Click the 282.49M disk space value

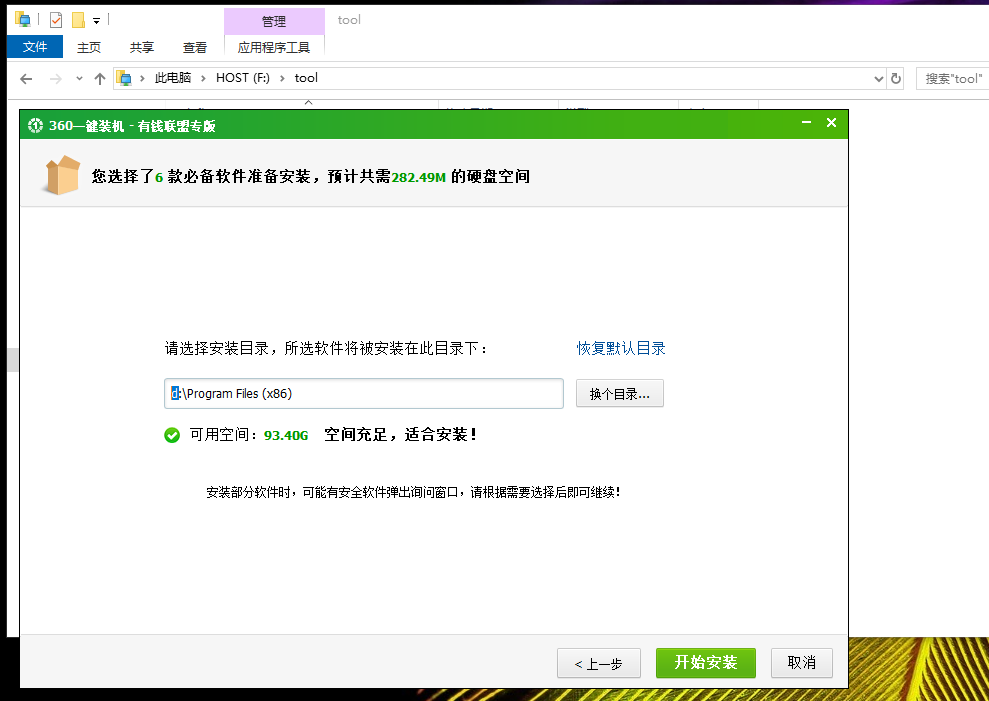click(418, 177)
